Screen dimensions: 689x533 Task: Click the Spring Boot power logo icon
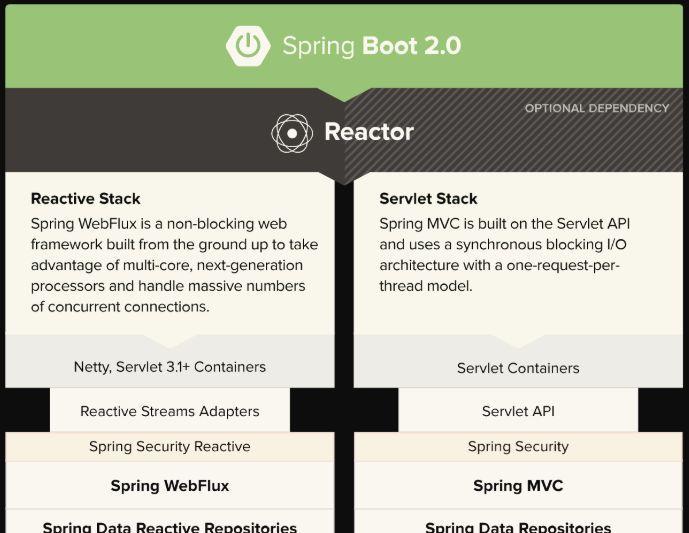248,46
